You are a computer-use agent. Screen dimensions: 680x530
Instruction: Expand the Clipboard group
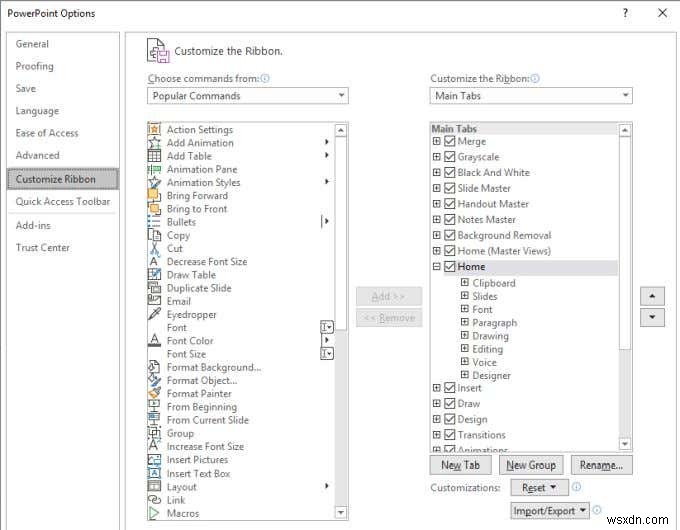[464, 282]
